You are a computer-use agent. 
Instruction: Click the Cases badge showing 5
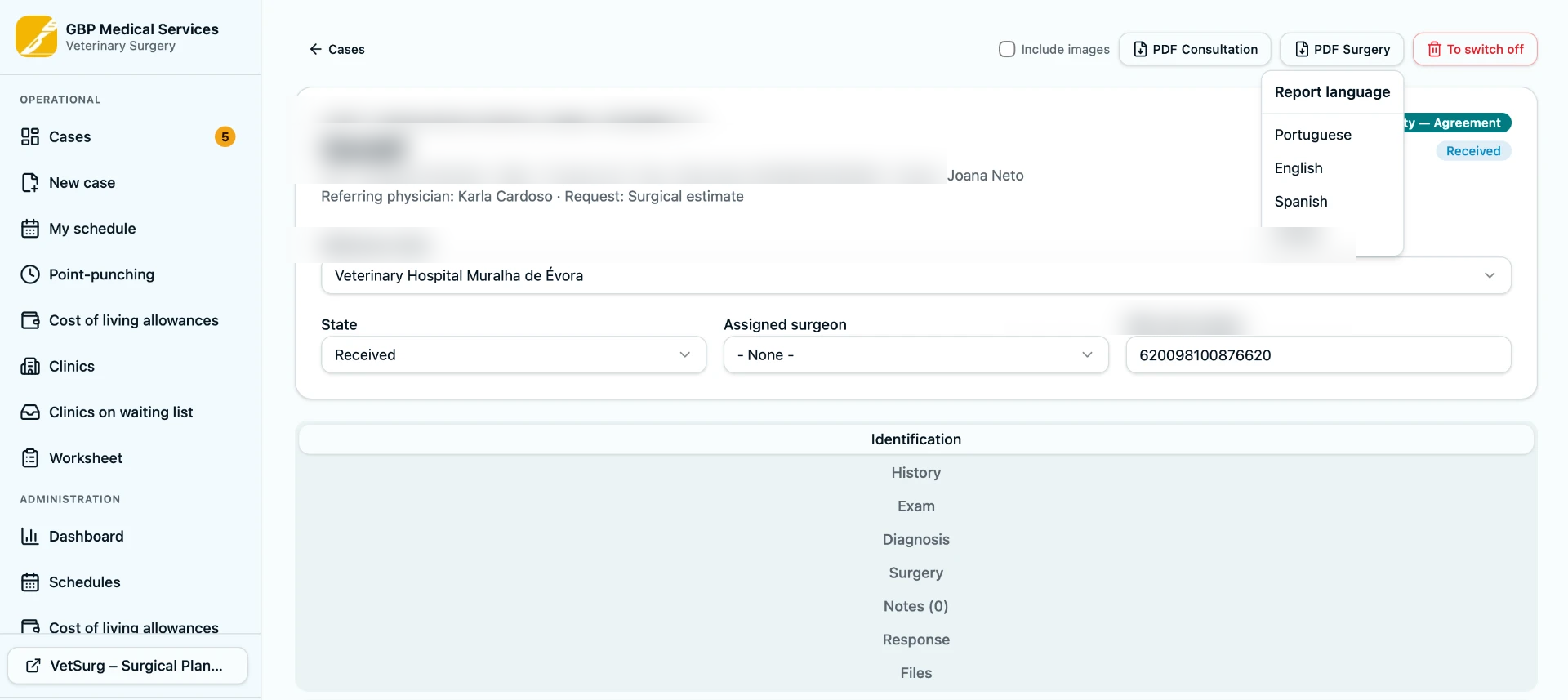[x=225, y=136]
